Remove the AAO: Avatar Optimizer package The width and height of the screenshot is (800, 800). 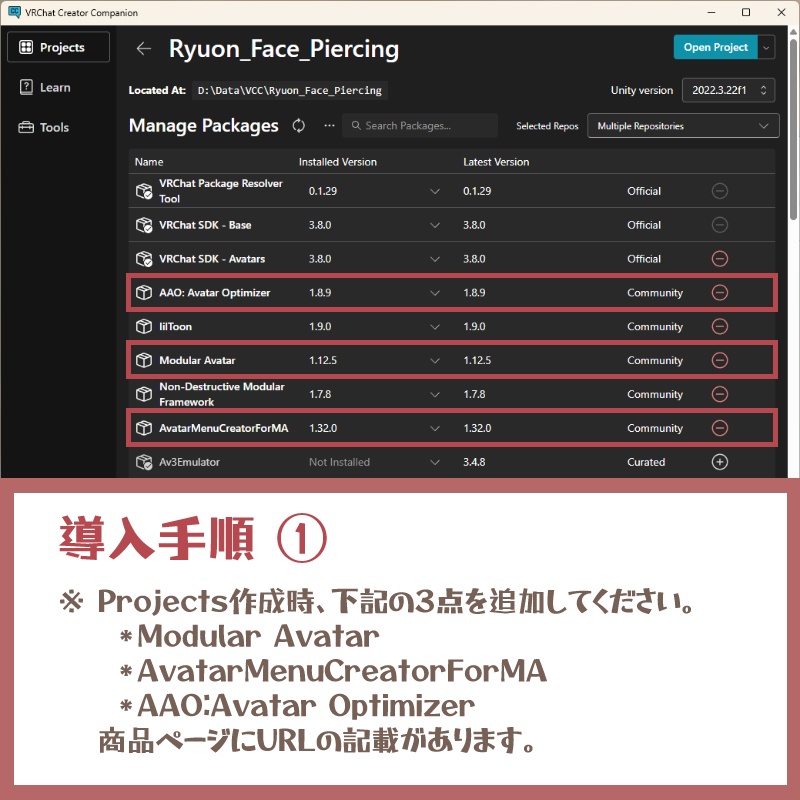point(719,293)
